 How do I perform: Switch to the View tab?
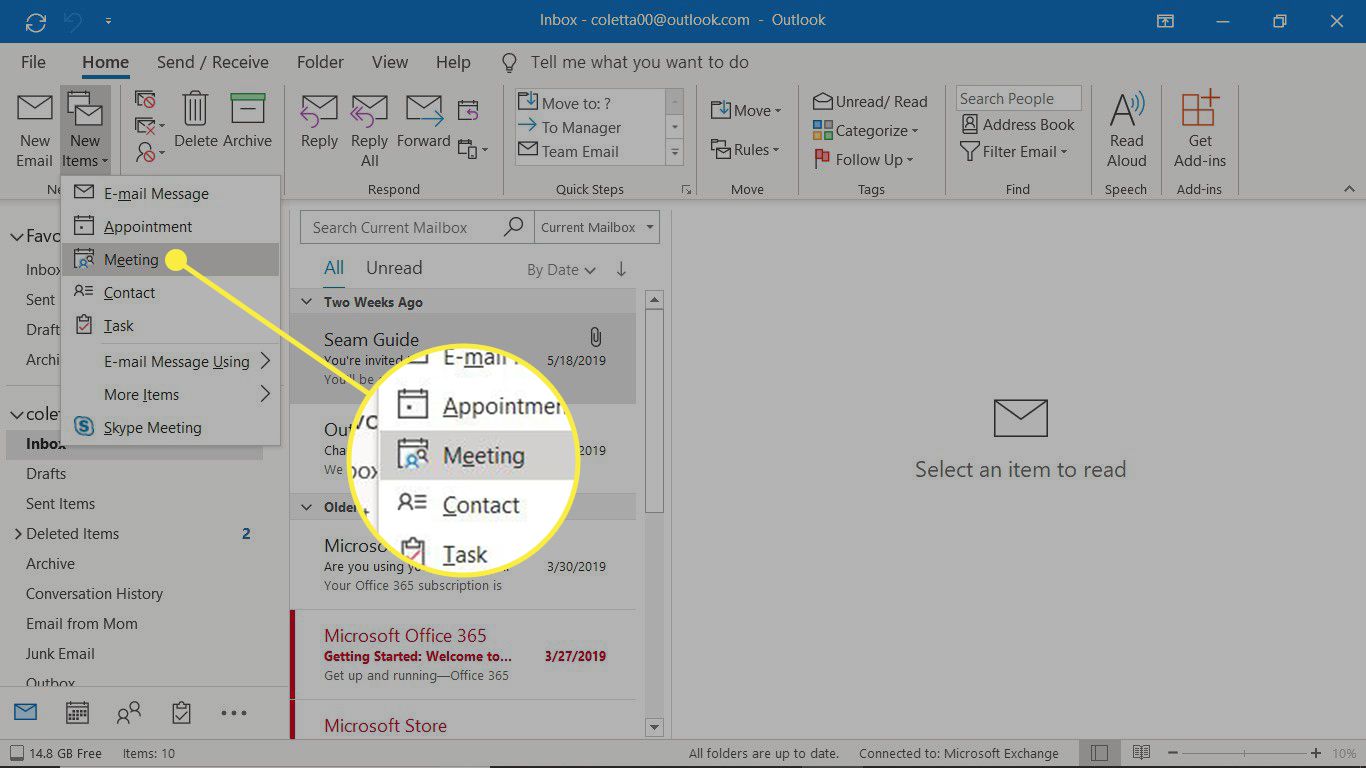pos(390,62)
